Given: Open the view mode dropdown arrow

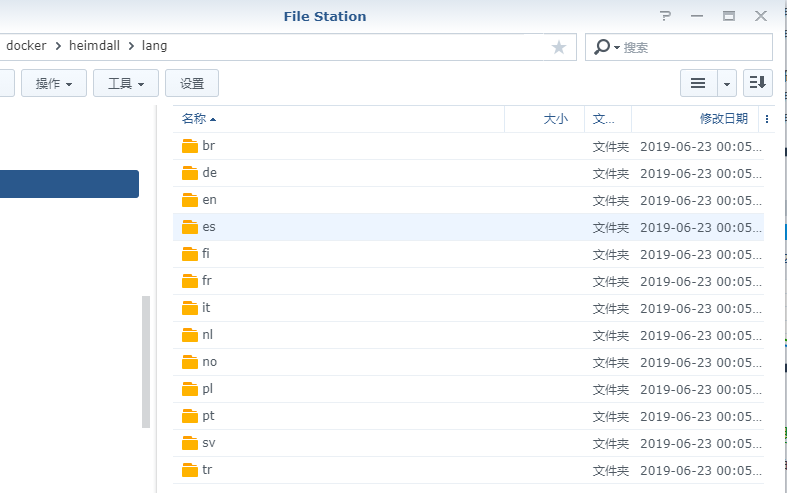Looking at the screenshot, I should pyautogui.click(x=727, y=83).
